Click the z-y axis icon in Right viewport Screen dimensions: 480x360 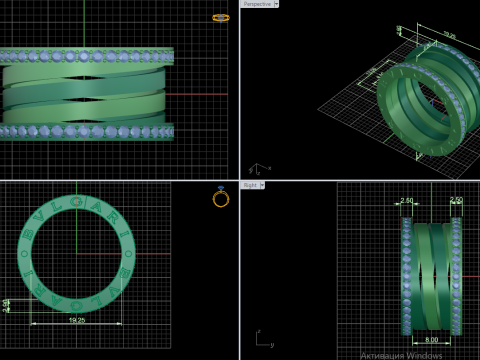(265, 338)
